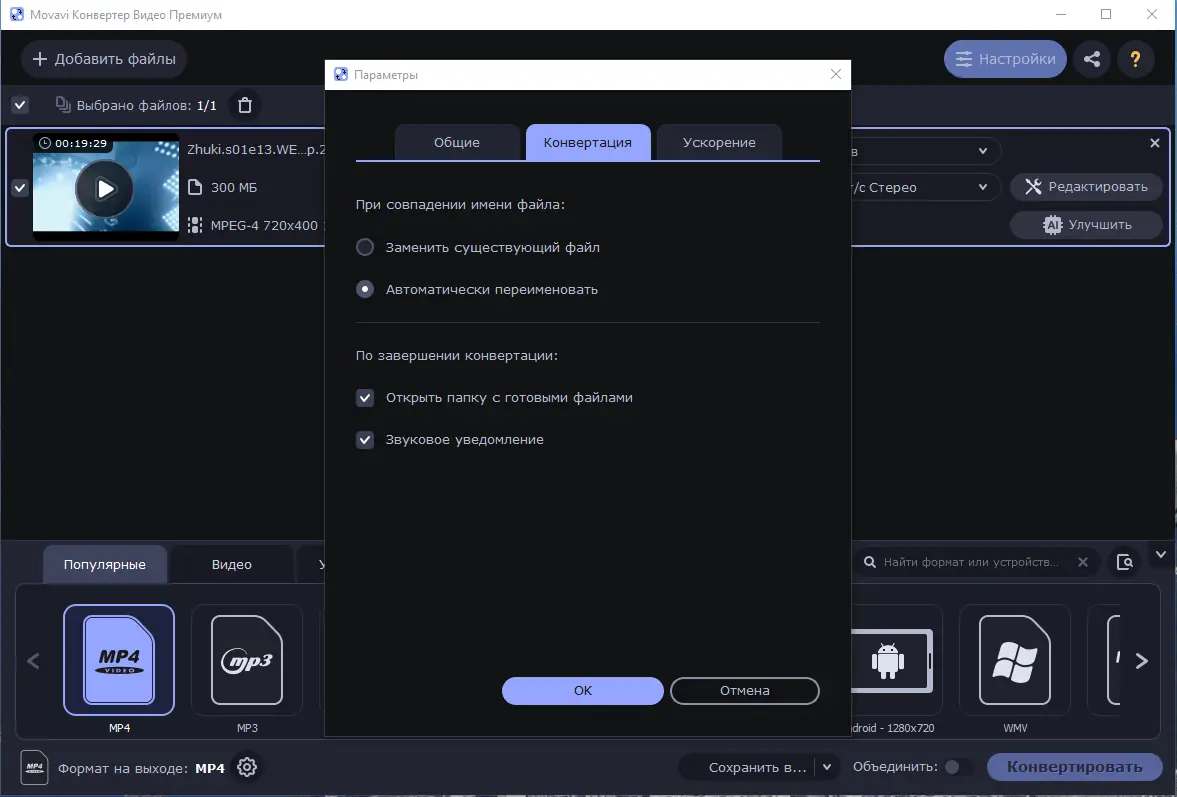Open the Ускорение tab
Image resolution: width=1177 pixels, height=797 pixels.
719,143
